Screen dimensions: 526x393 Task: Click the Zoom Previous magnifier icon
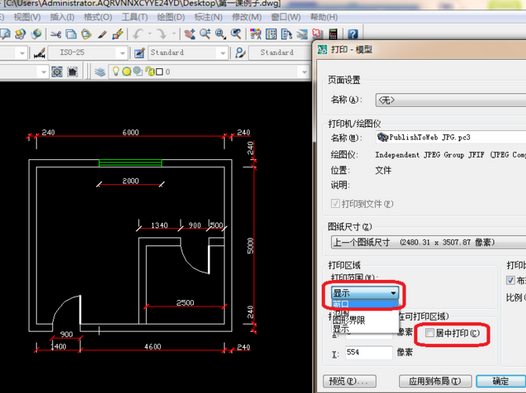[x=236, y=34]
